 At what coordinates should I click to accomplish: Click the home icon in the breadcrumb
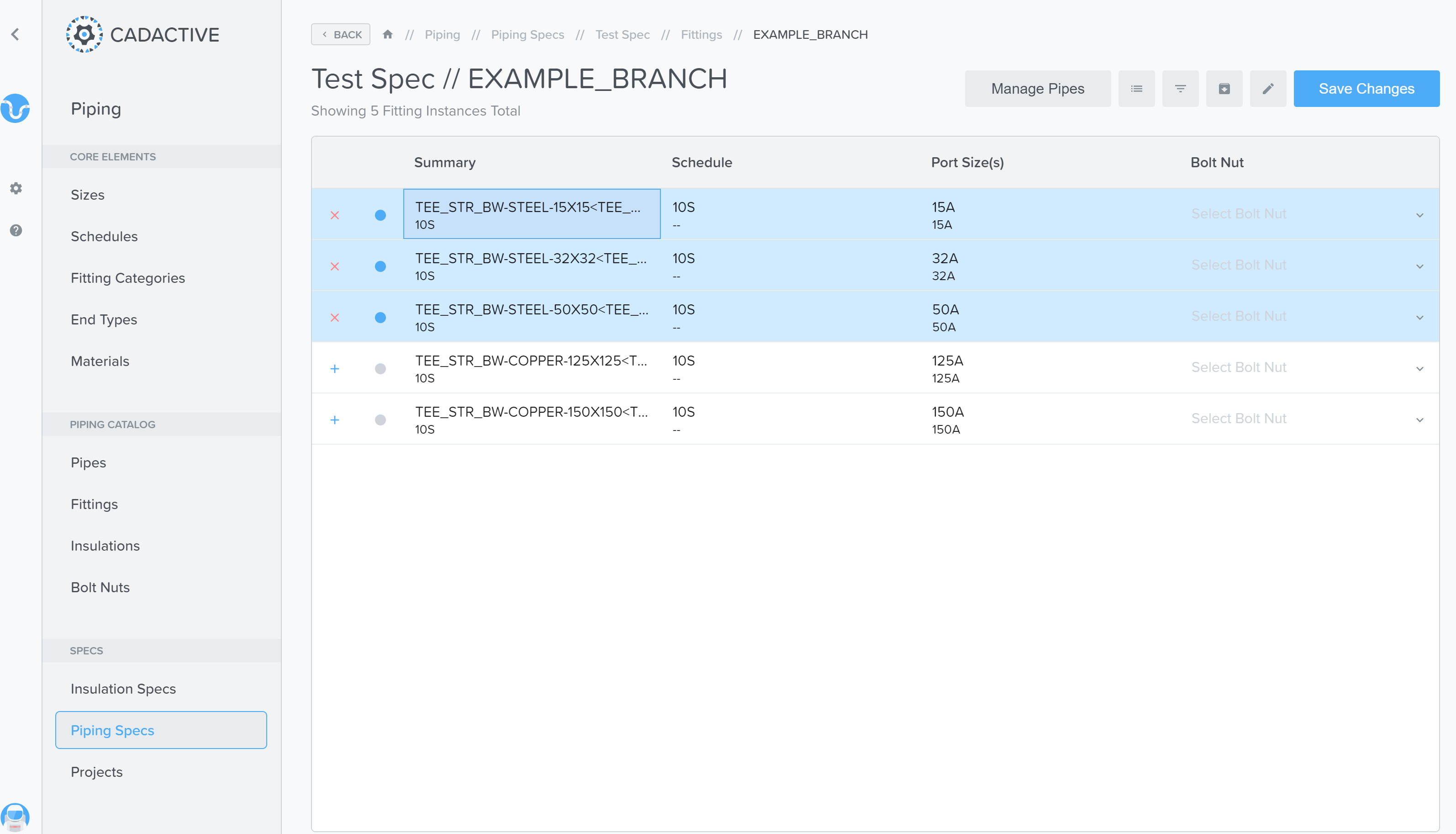point(387,34)
